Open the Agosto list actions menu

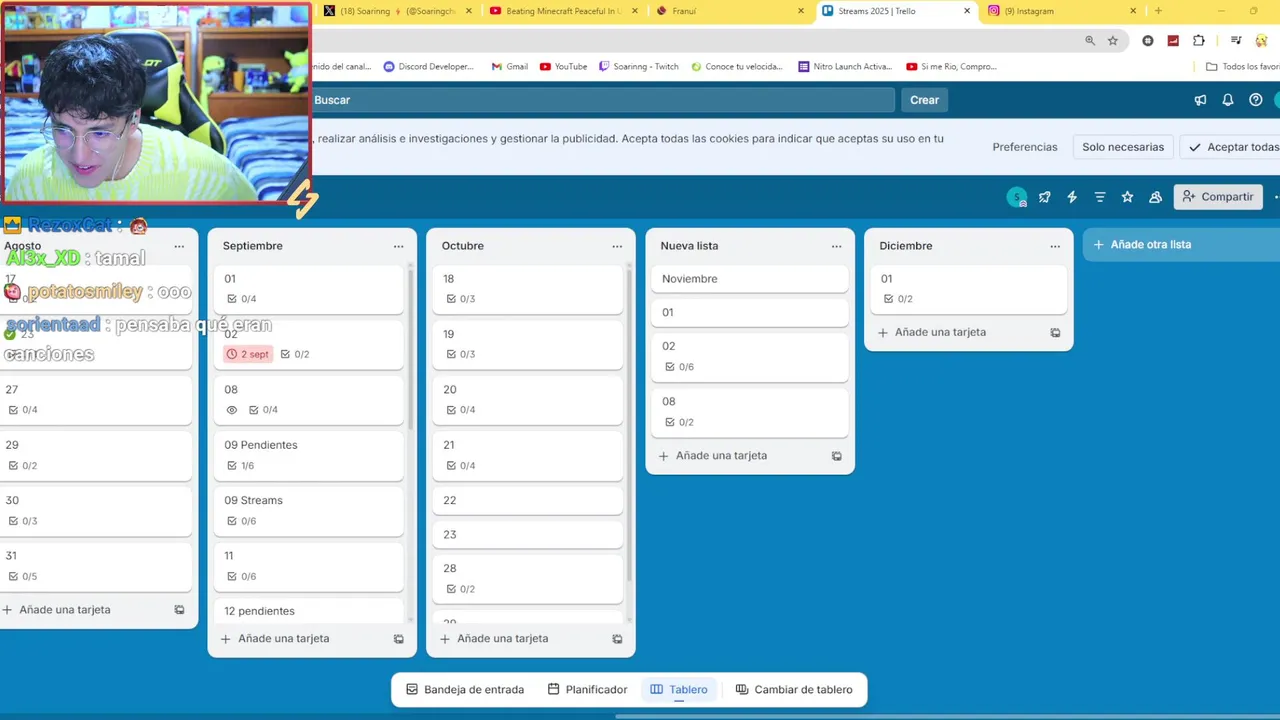click(179, 246)
